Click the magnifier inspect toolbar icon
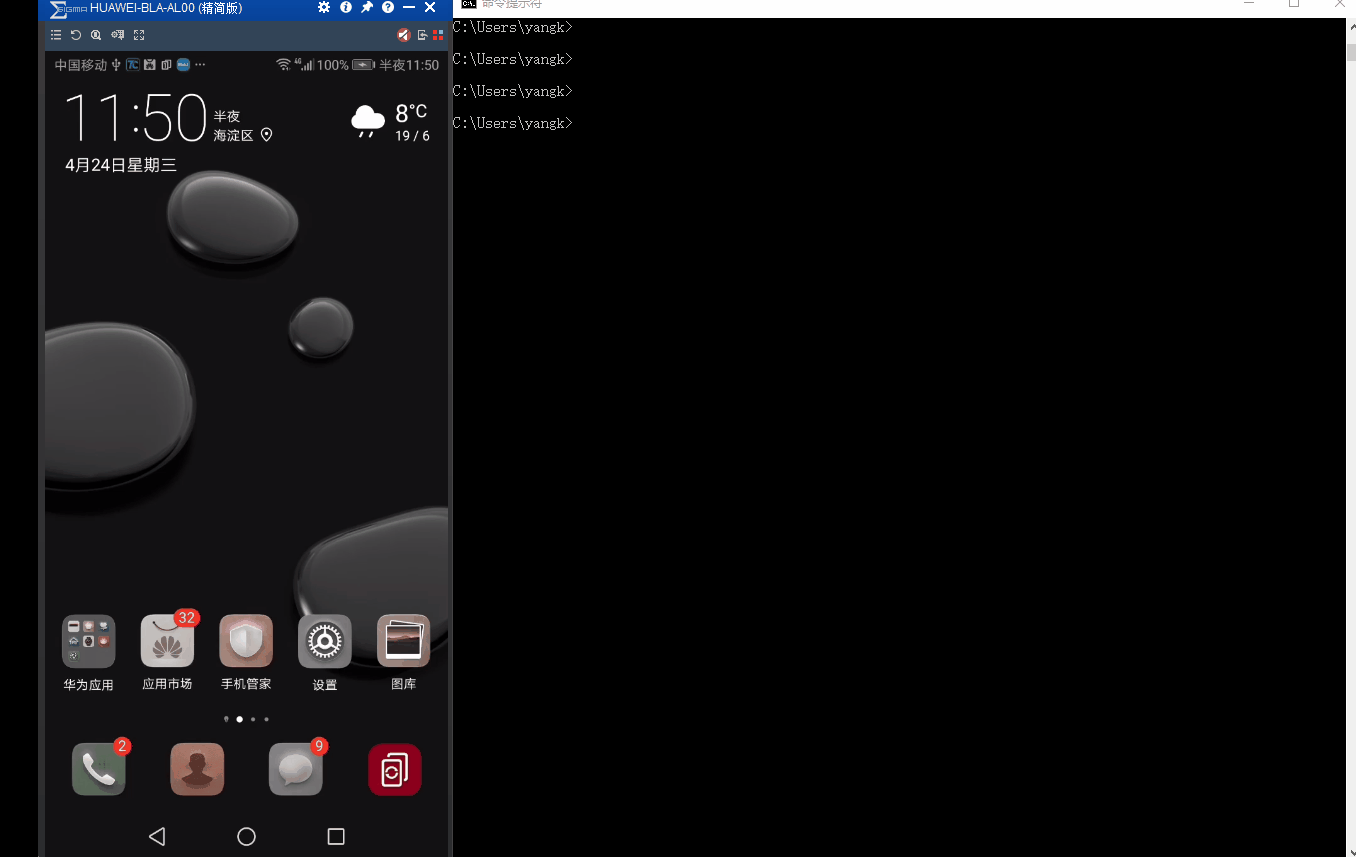The width and height of the screenshot is (1356, 857). coord(96,35)
